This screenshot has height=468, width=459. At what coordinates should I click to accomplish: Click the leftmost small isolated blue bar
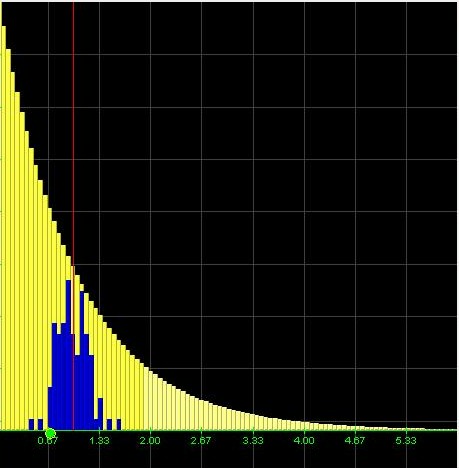[x=31, y=424]
